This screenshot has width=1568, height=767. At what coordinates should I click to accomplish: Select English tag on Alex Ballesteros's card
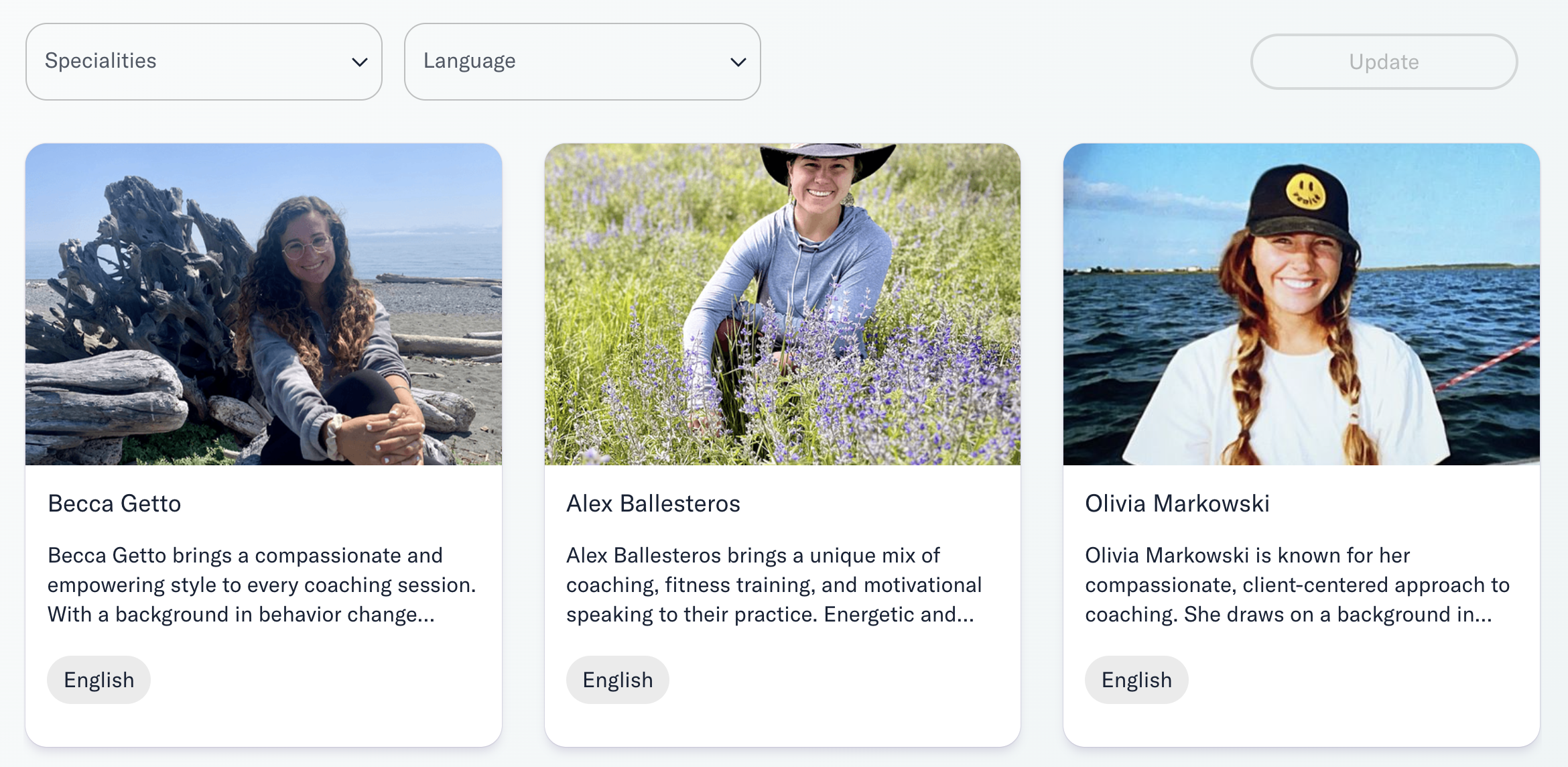[618, 680]
